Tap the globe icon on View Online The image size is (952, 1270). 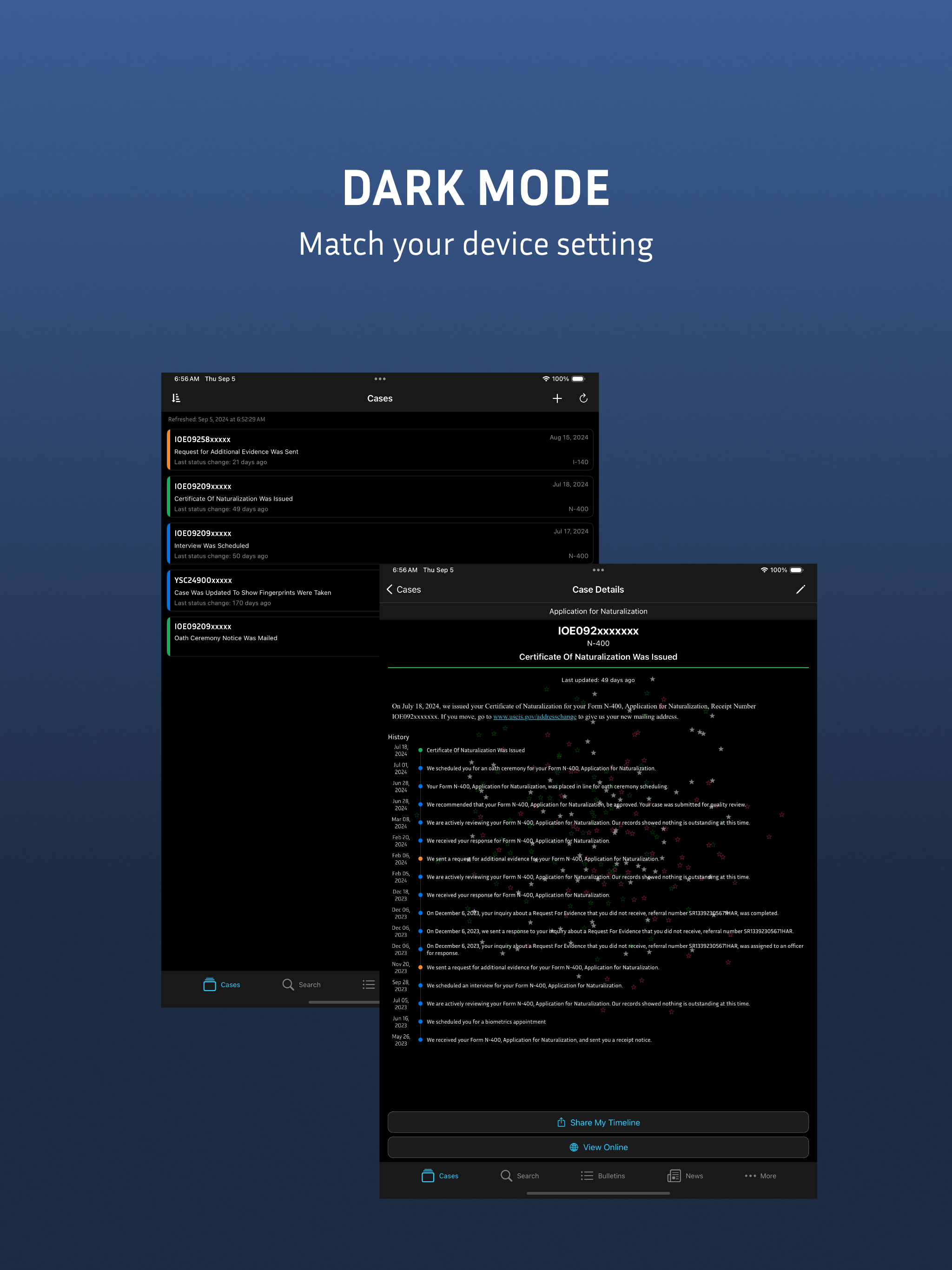point(574,1146)
